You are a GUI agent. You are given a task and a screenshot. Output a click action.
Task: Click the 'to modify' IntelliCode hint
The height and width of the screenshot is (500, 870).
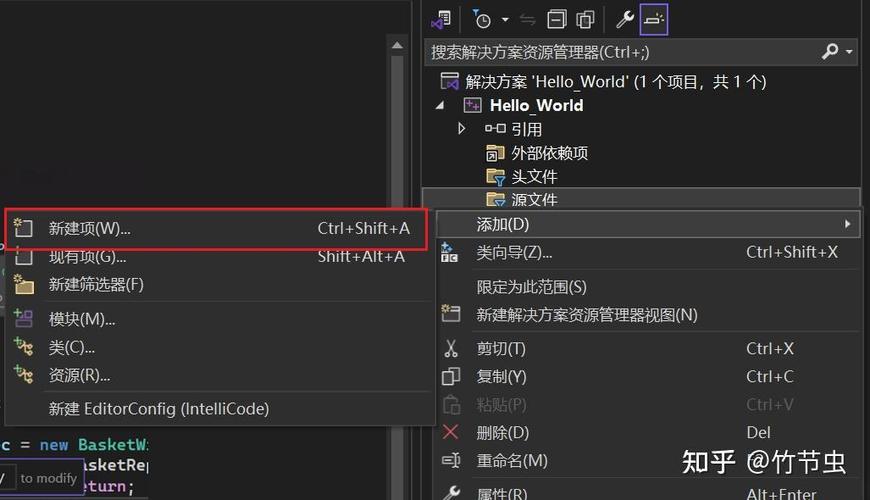pyautogui.click(x=48, y=478)
